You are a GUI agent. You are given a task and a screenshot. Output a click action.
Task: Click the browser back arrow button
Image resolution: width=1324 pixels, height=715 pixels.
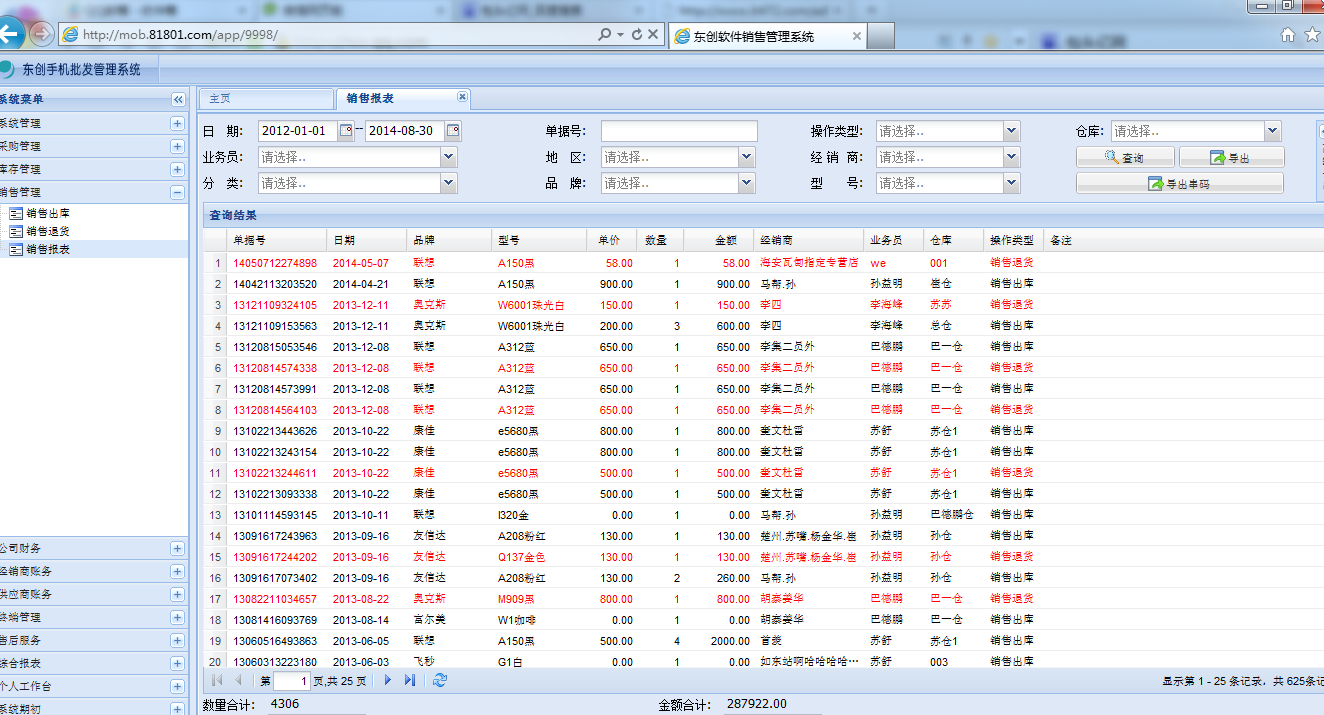coord(10,34)
